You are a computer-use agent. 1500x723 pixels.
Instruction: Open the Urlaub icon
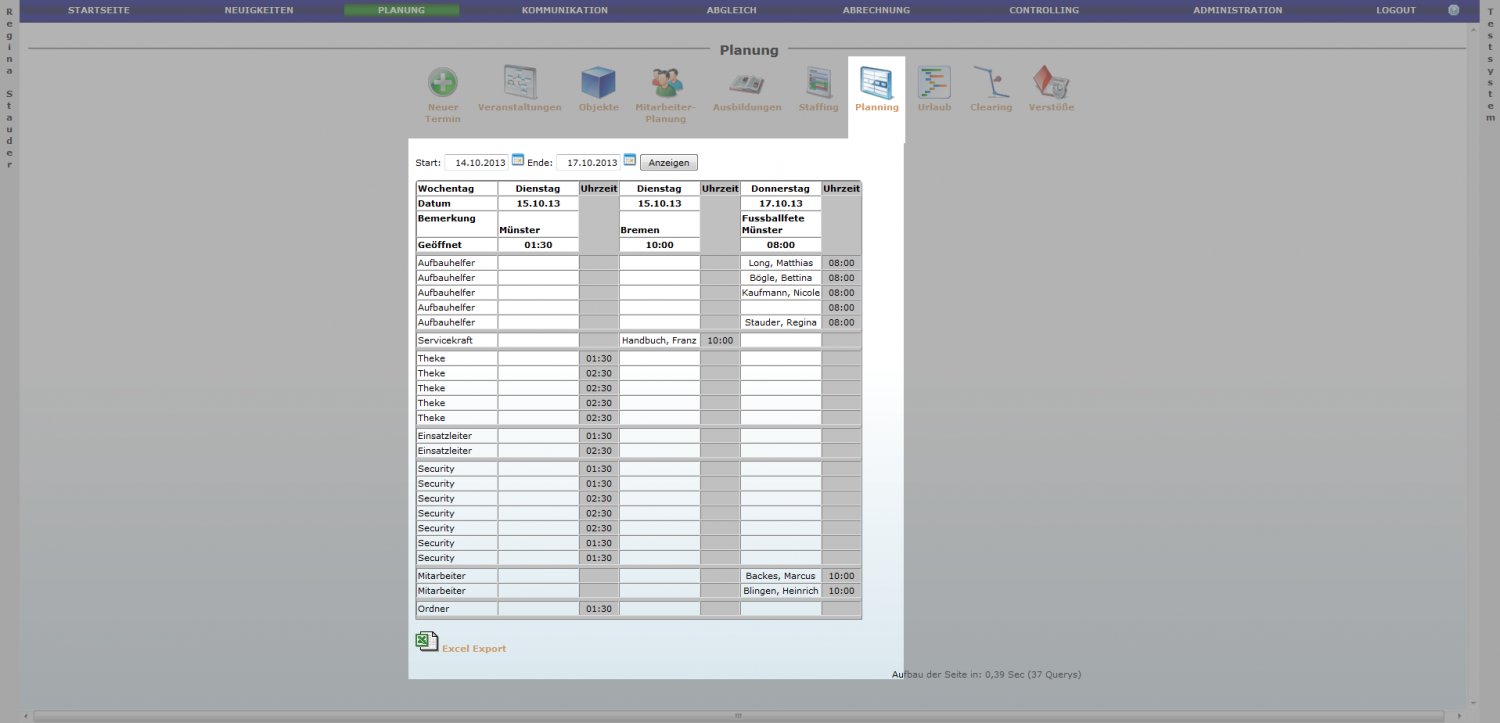click(x=934, y=82)
